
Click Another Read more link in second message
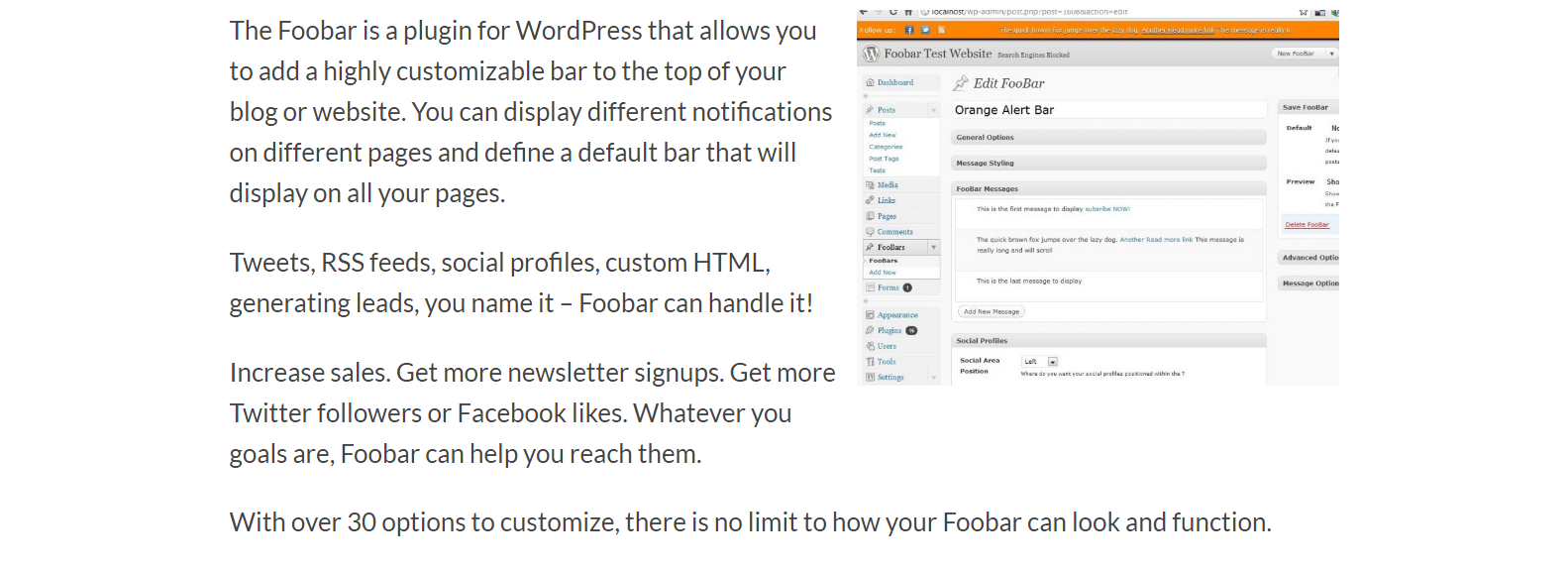pos(1156,240)
